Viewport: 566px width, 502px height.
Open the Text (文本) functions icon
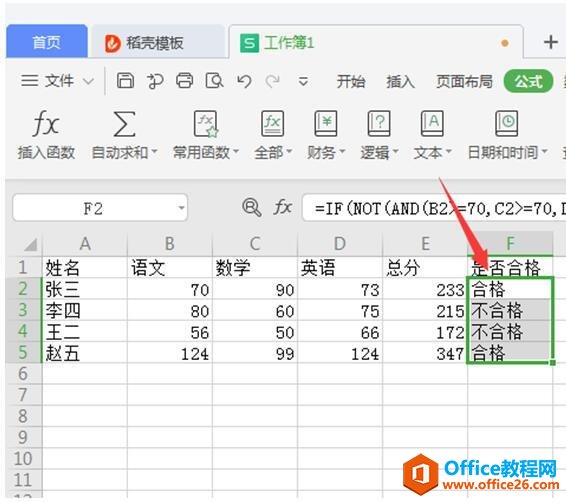[432, 124]
